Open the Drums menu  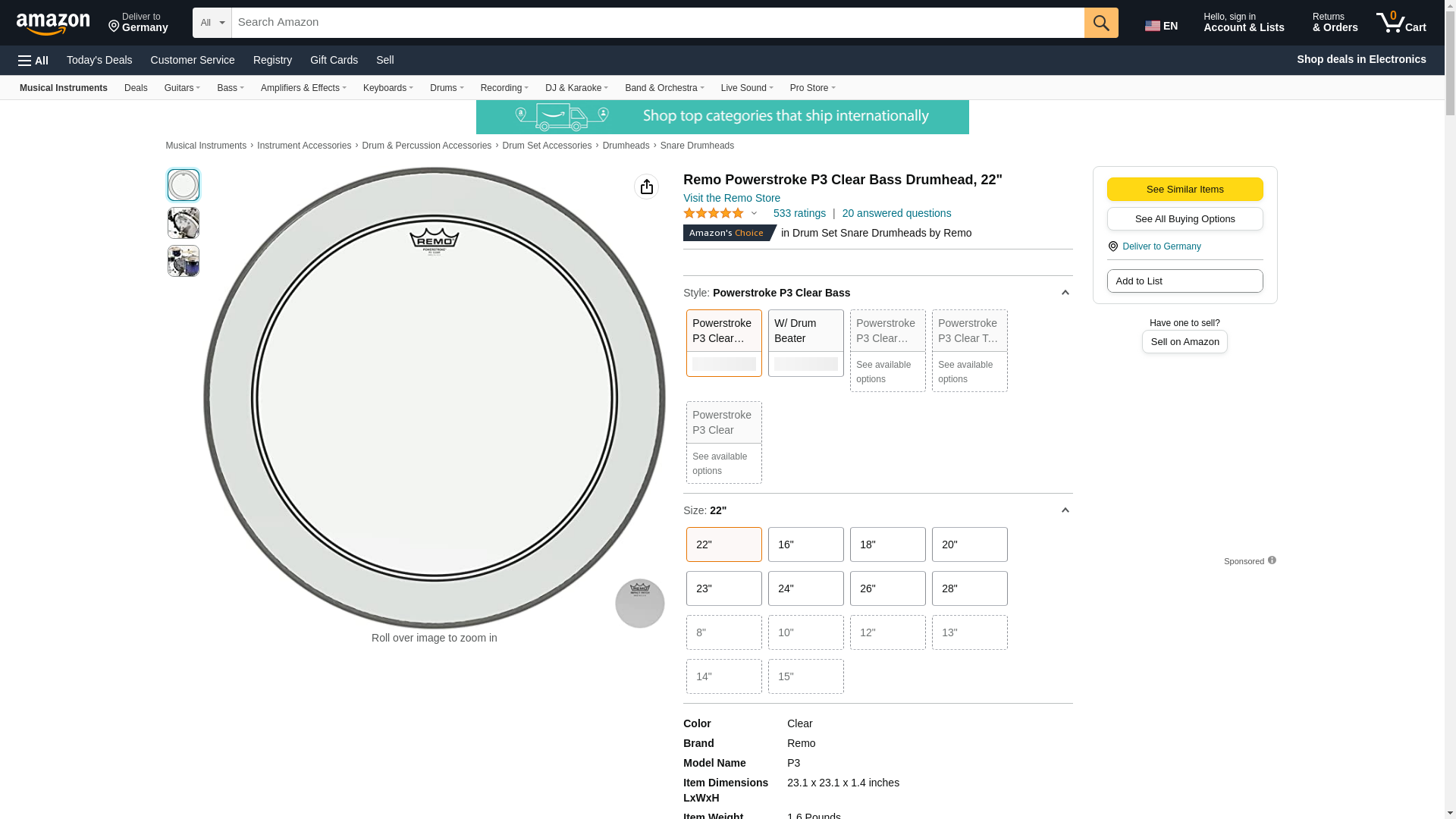pyautogui.click(x=446, y=88)
